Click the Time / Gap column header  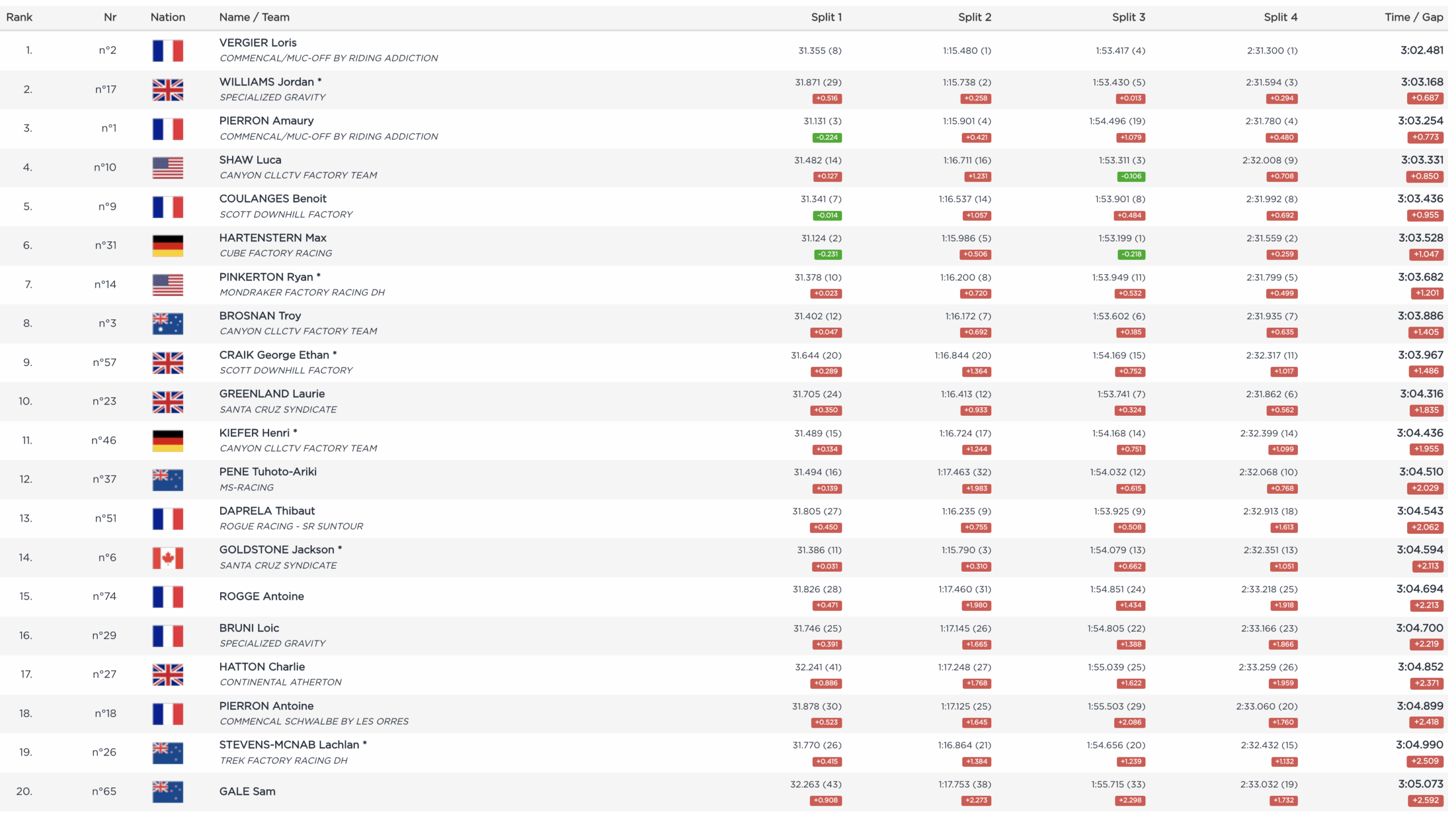pyautogui.click(x=1413, y=17)
